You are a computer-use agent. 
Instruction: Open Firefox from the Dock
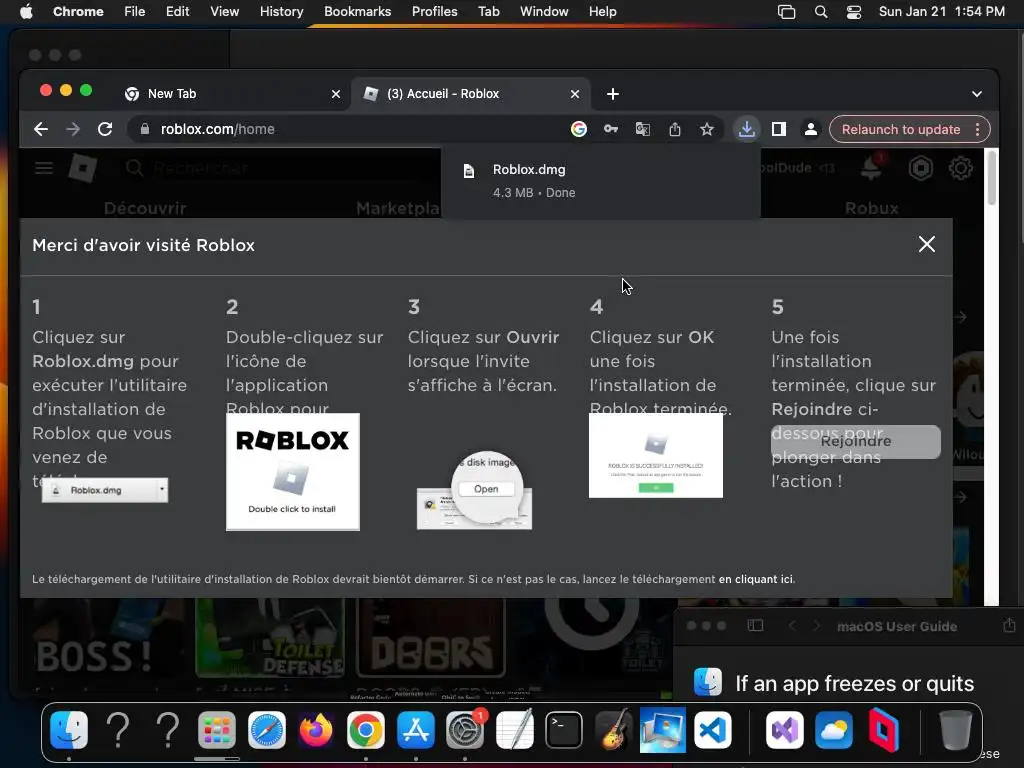316,729
